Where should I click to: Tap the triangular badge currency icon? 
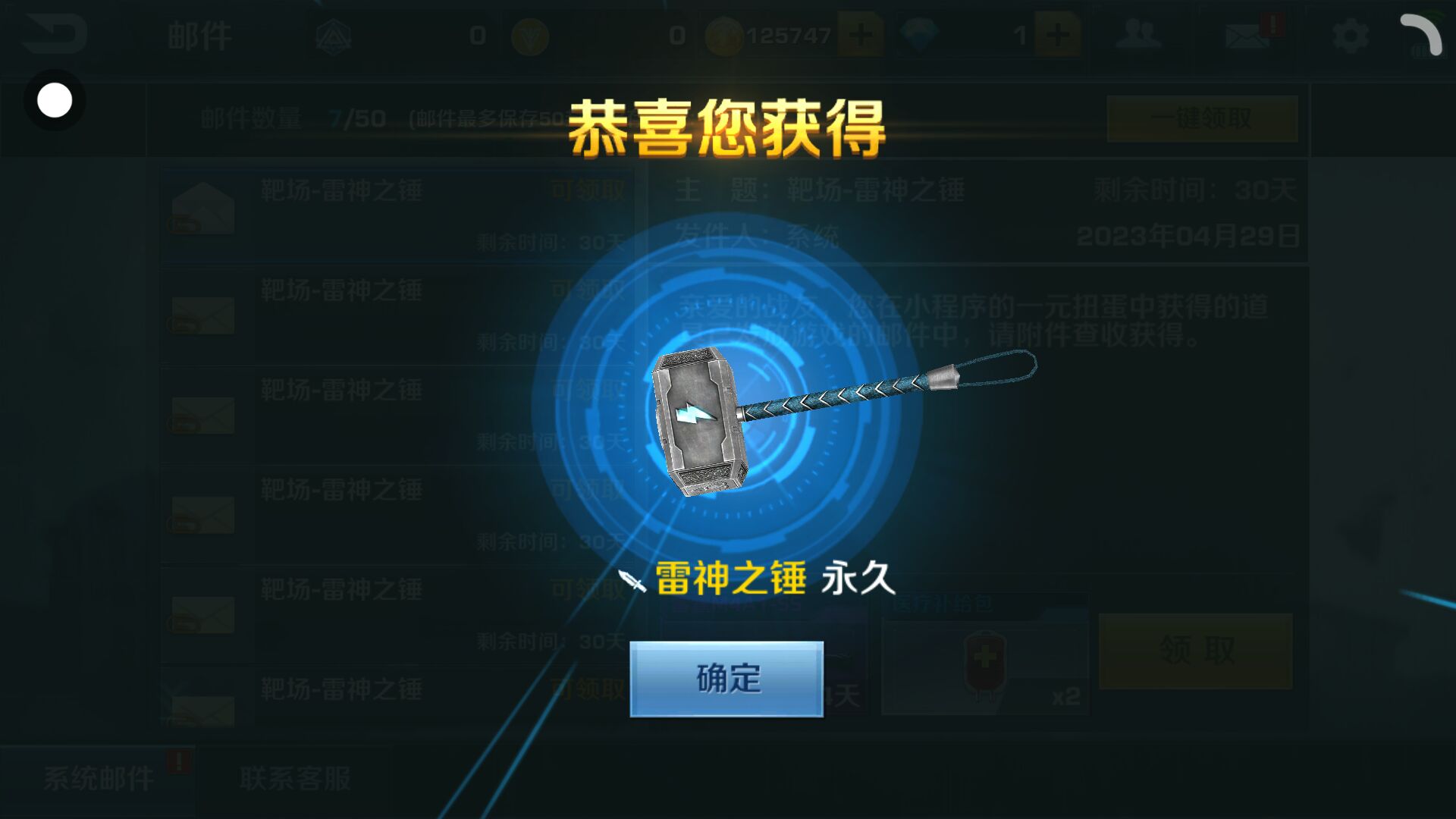pos(334,36)
